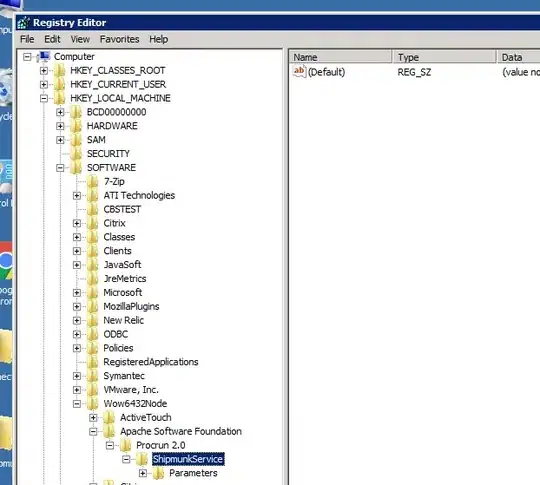Collapse the Wow6432Node key
The width and height of the screenshot is (540, 485).
[77, 404]
